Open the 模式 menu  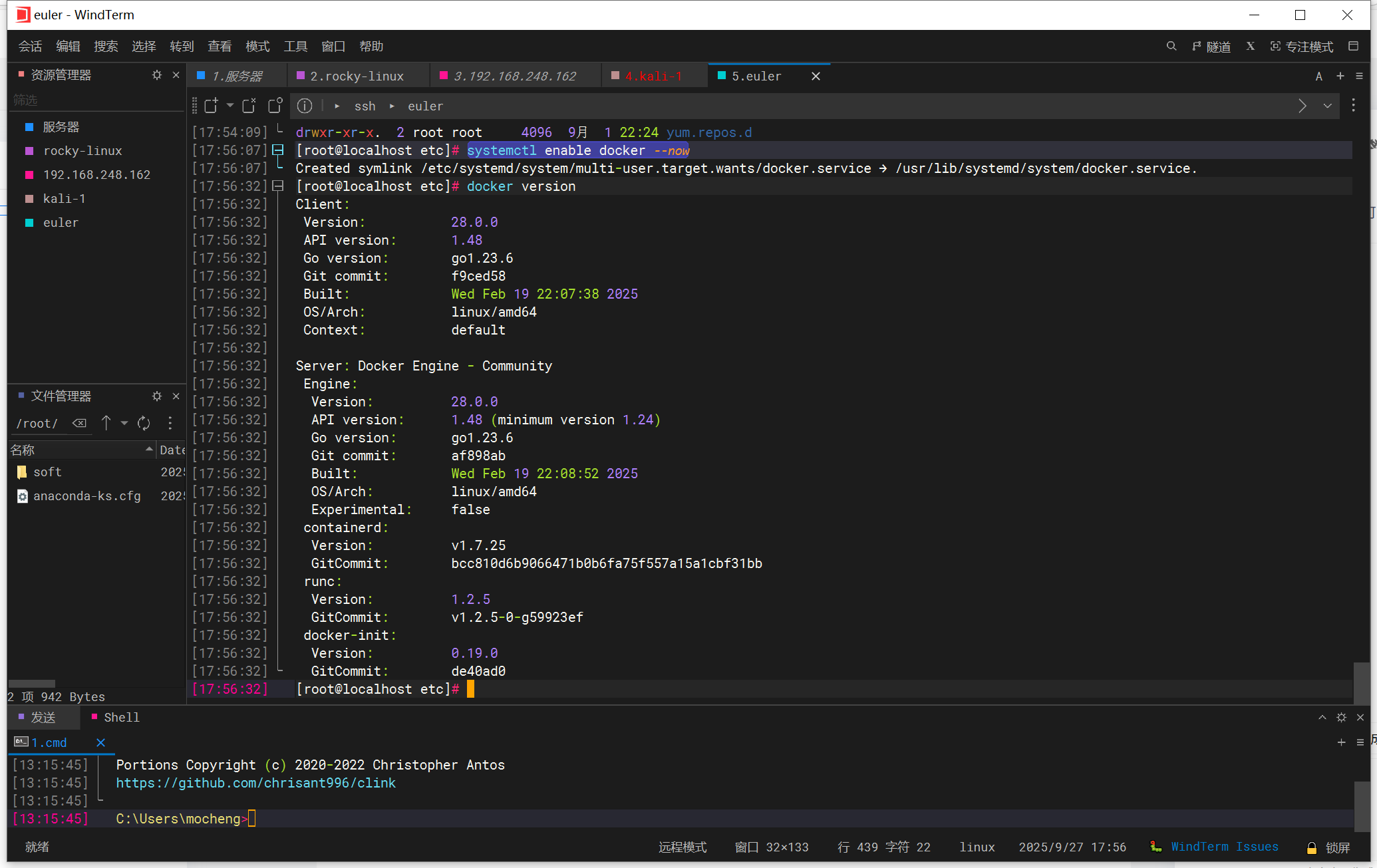(257, 46)
